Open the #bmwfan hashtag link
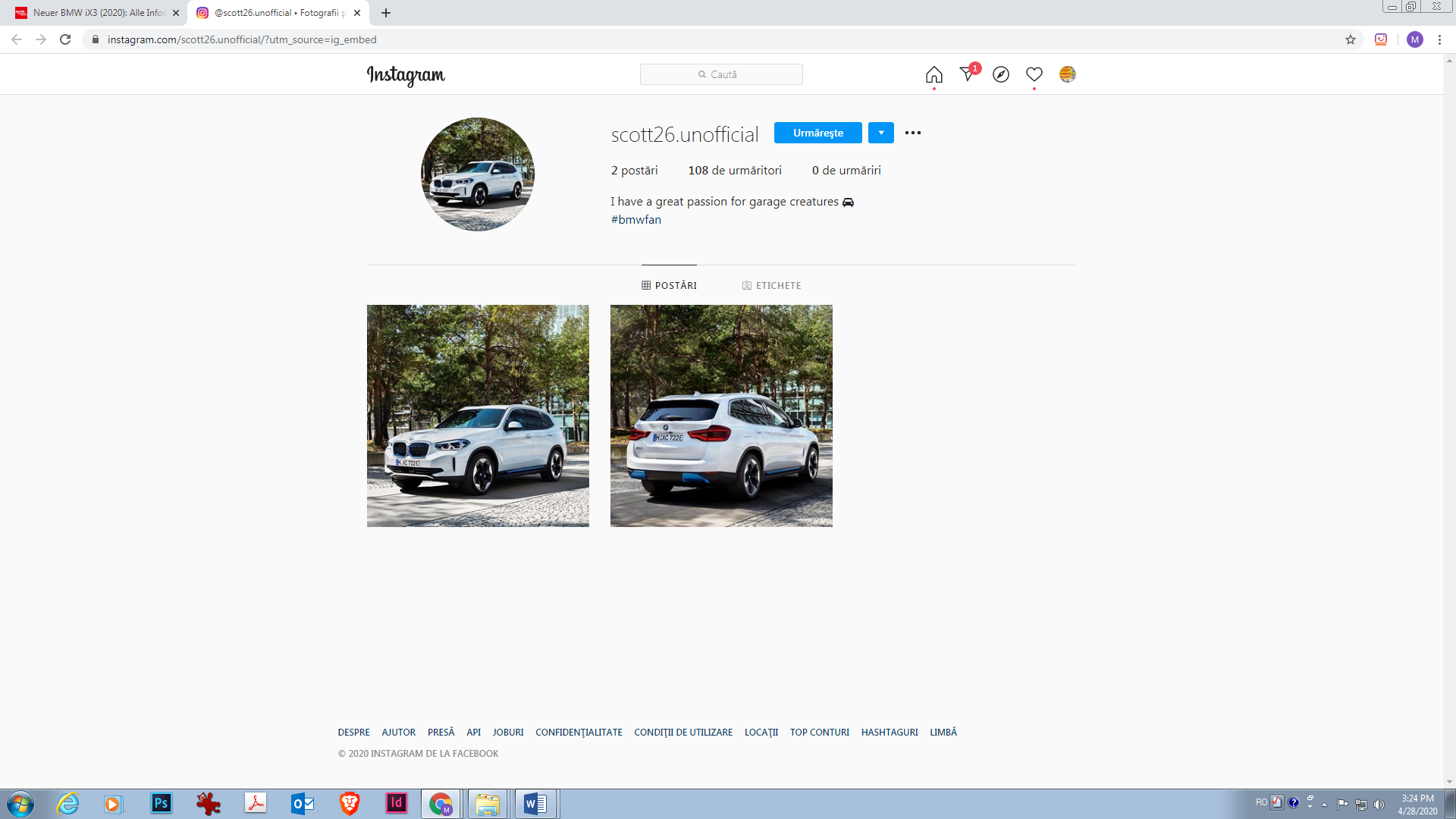 point(635,219)
